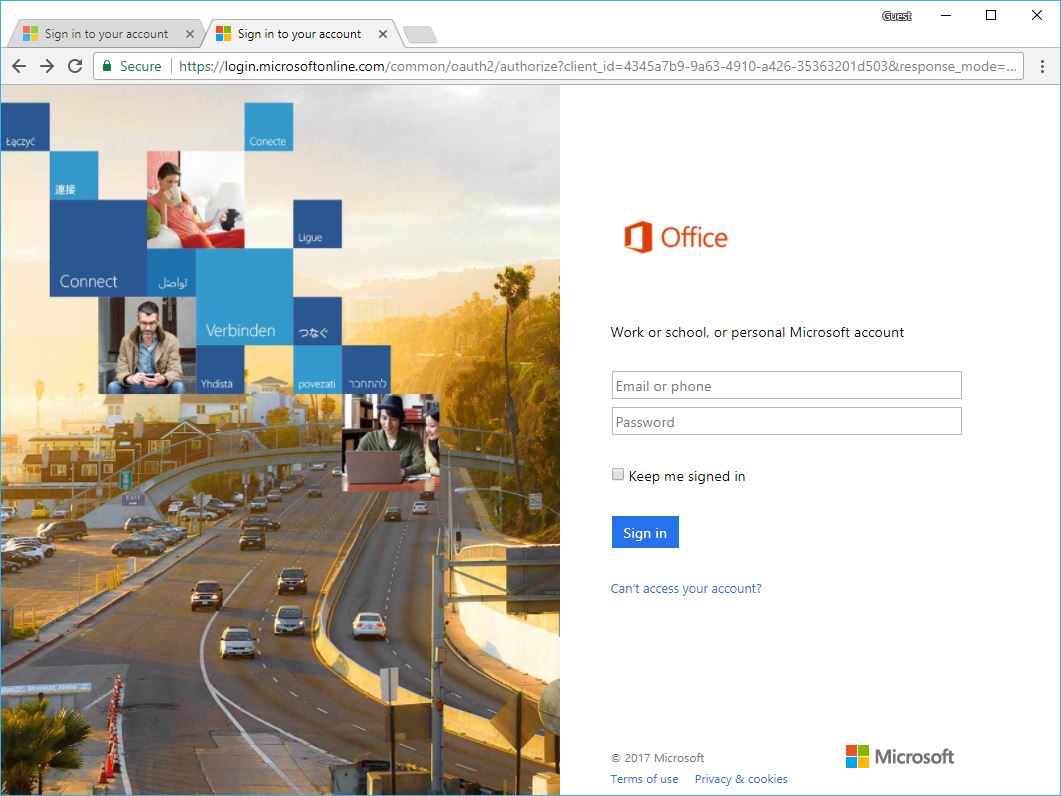
Task: Click the Connect tile in the illustration
Action: click(98, 248)
